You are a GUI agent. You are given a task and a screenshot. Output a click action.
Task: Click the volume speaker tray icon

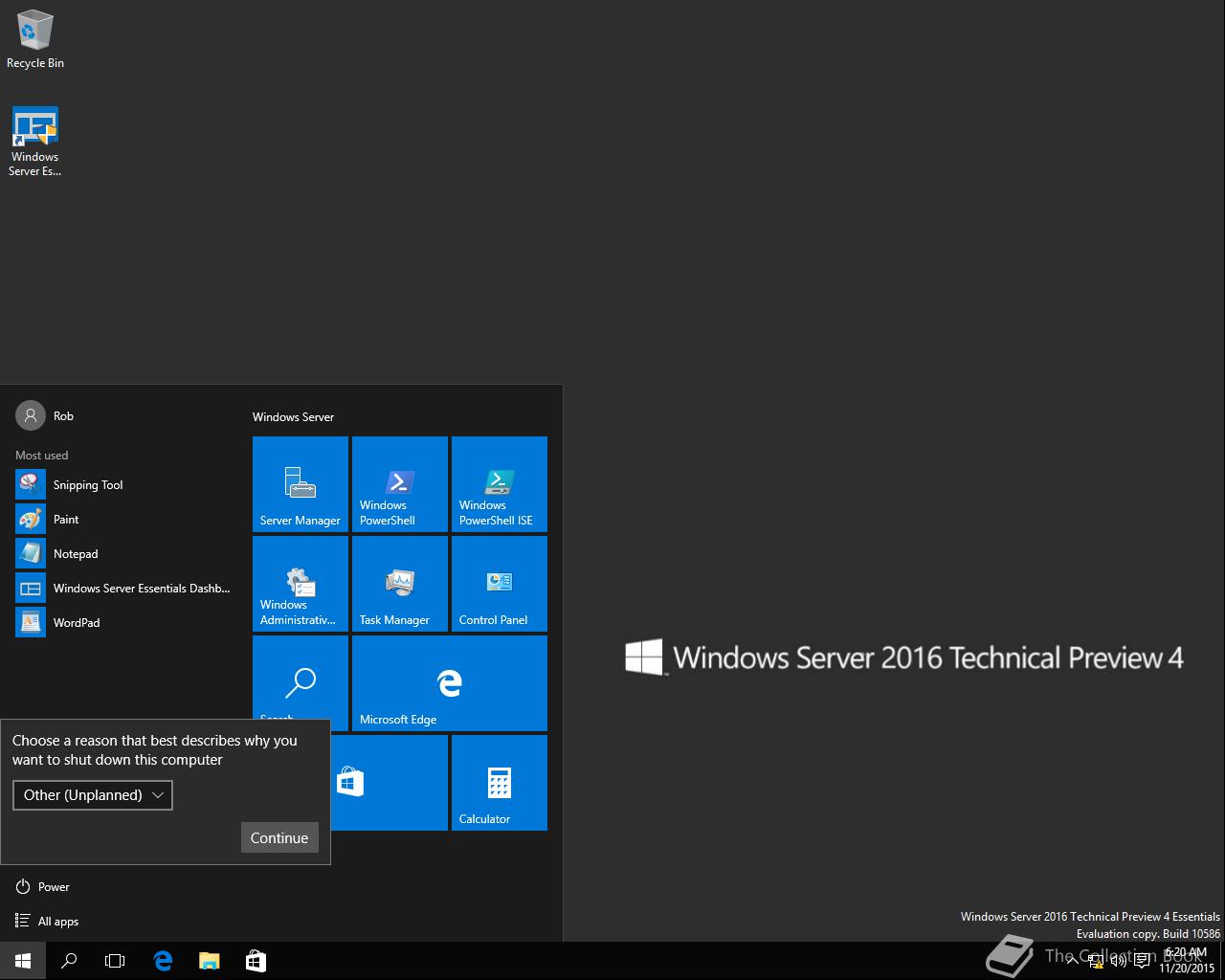(x=1118, y=961)
